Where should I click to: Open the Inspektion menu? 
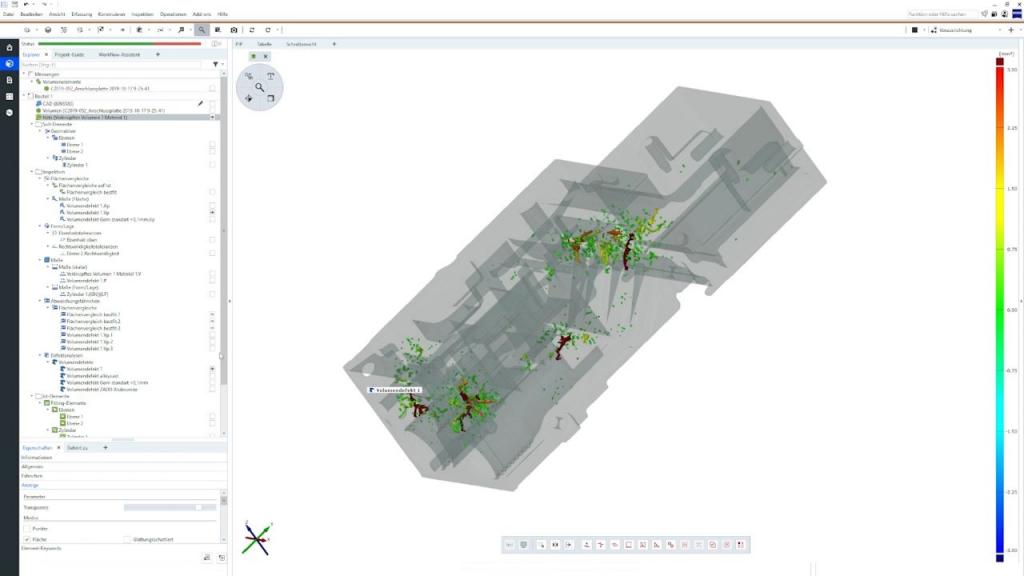[x=145, y=15]
